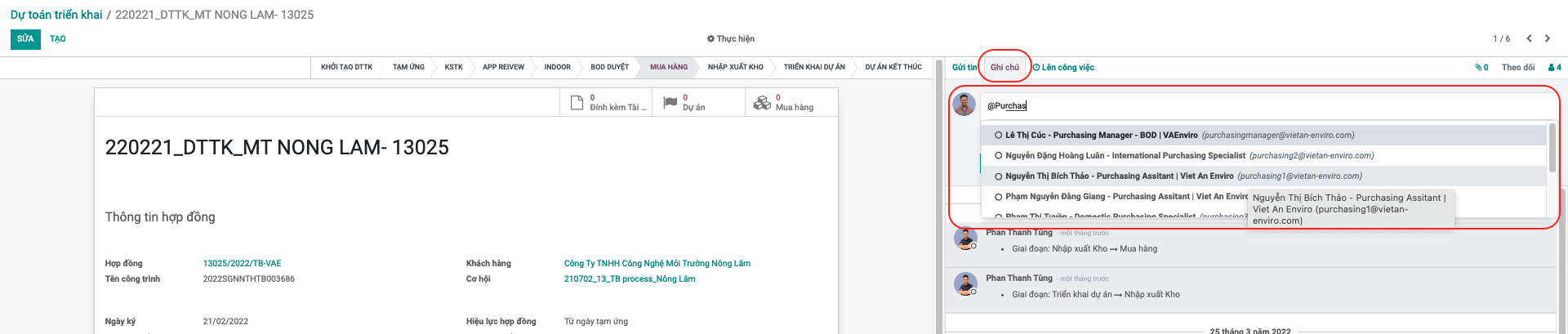Screen dimensions: 1568x334
Task: Select MUA HÀNG stage
Action: [x=669, y=67]
